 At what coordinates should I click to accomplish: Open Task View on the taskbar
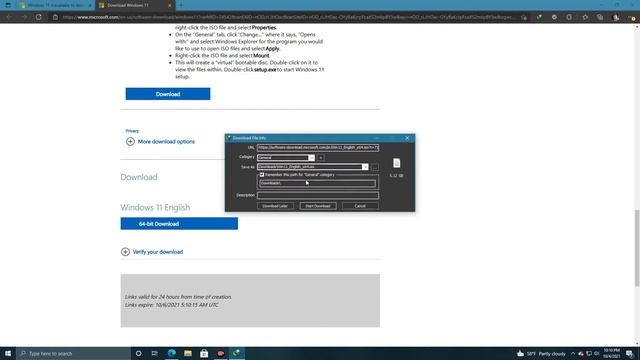click(155, 353)
